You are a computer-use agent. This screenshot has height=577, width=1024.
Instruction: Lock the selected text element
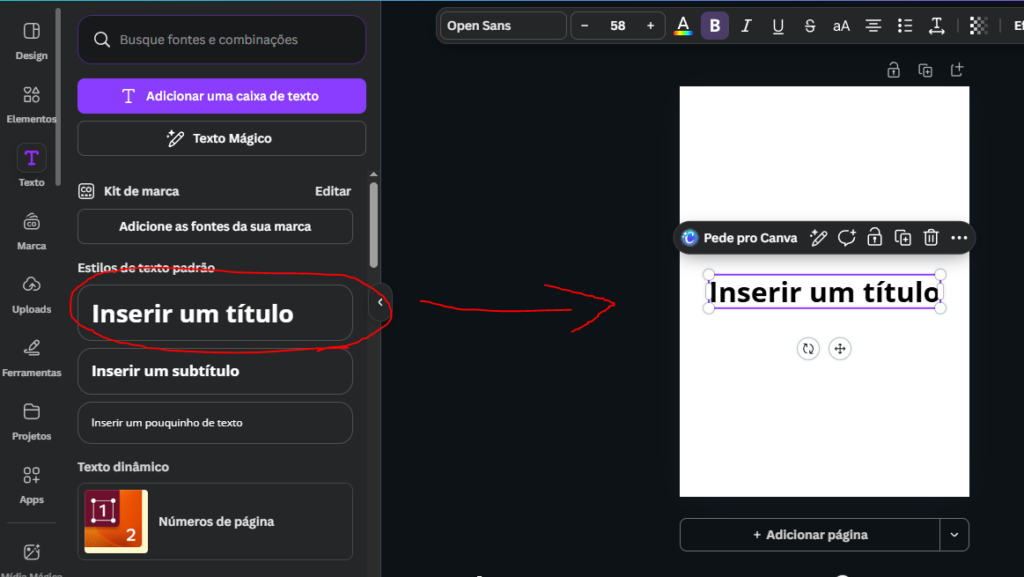point(875,237)
